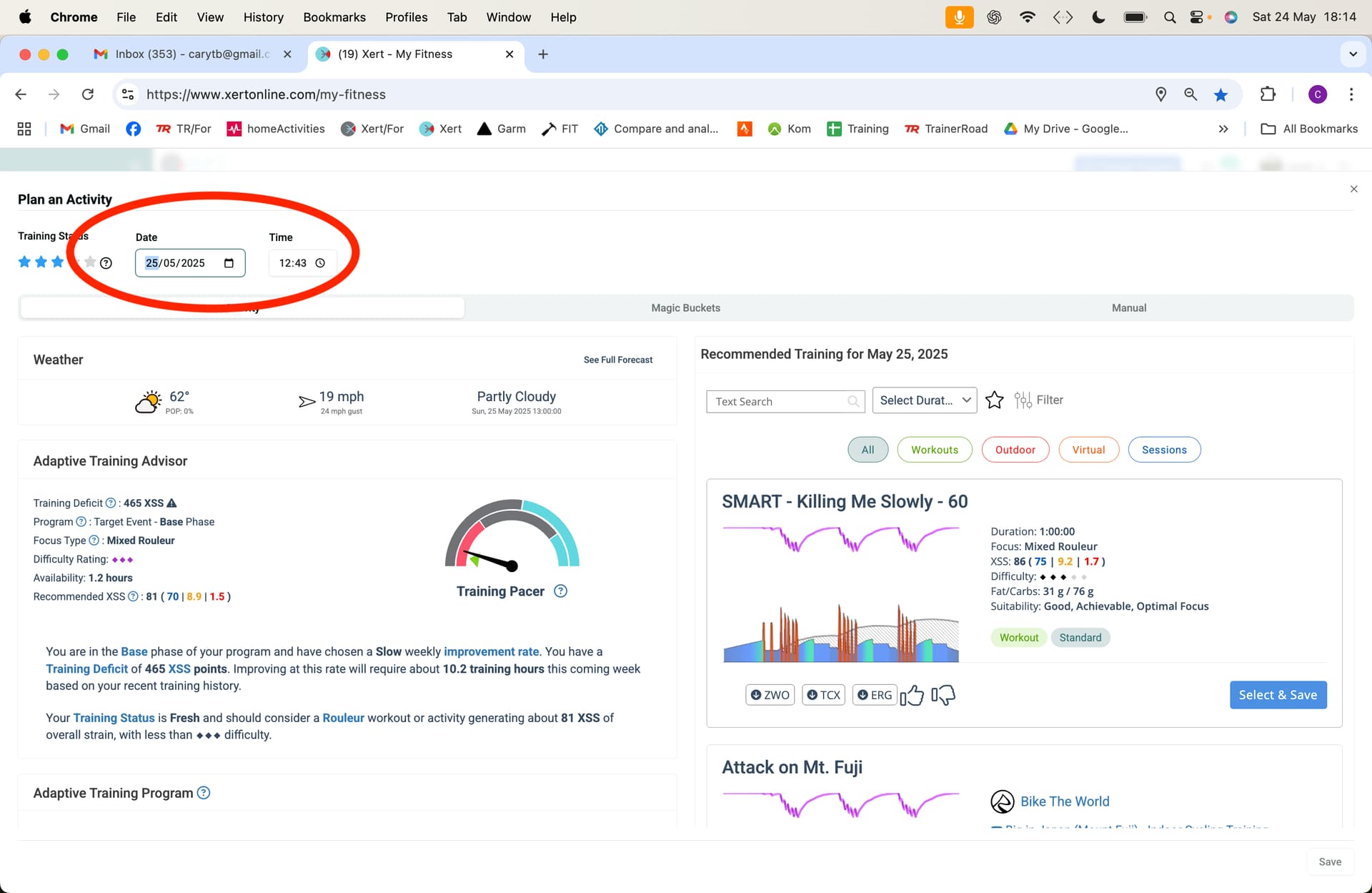Reload the page in Chrome

click(x=88, y=94)
